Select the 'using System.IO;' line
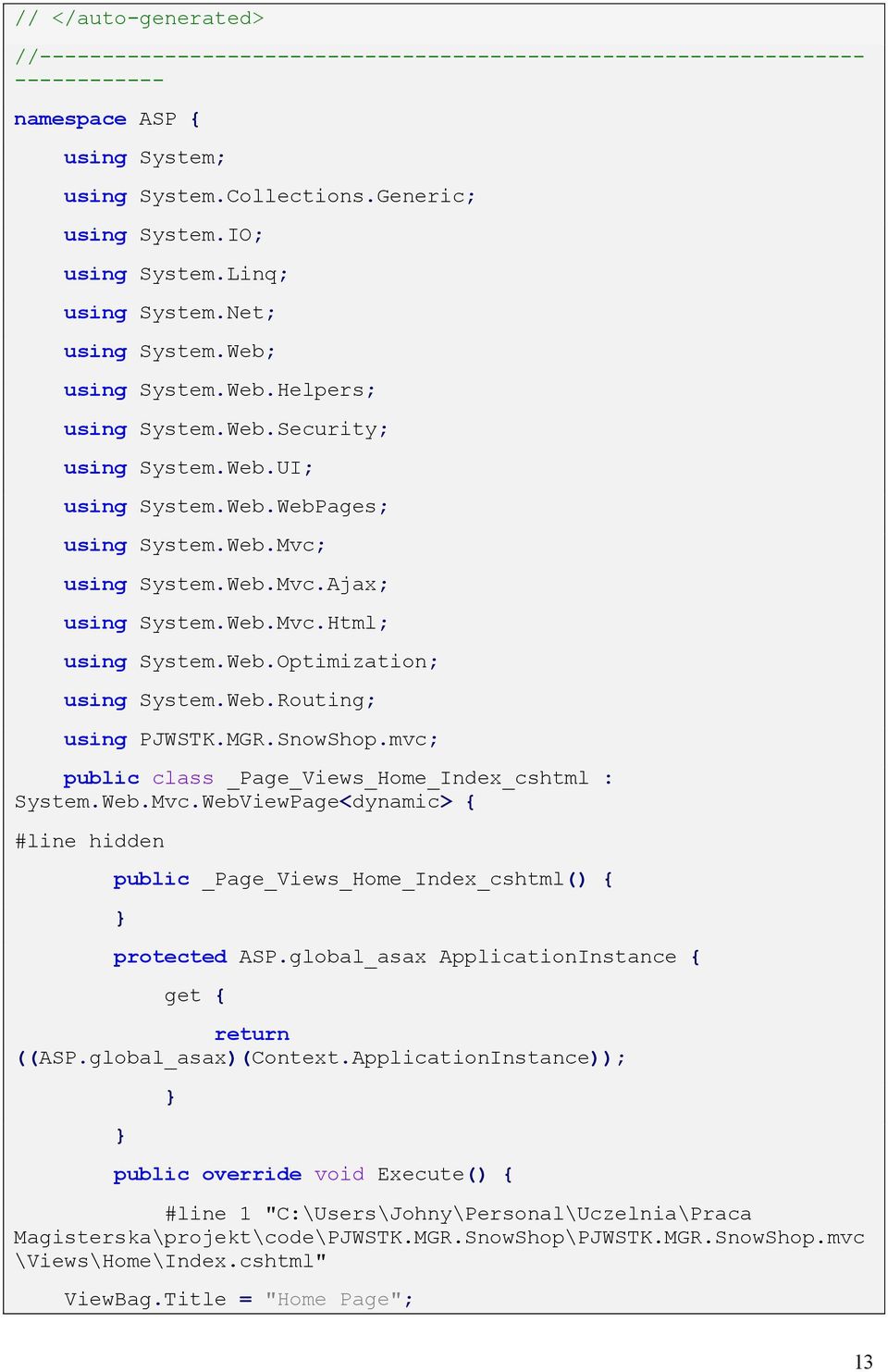This screenshot has width=888, height=1372. pos(164,235)
